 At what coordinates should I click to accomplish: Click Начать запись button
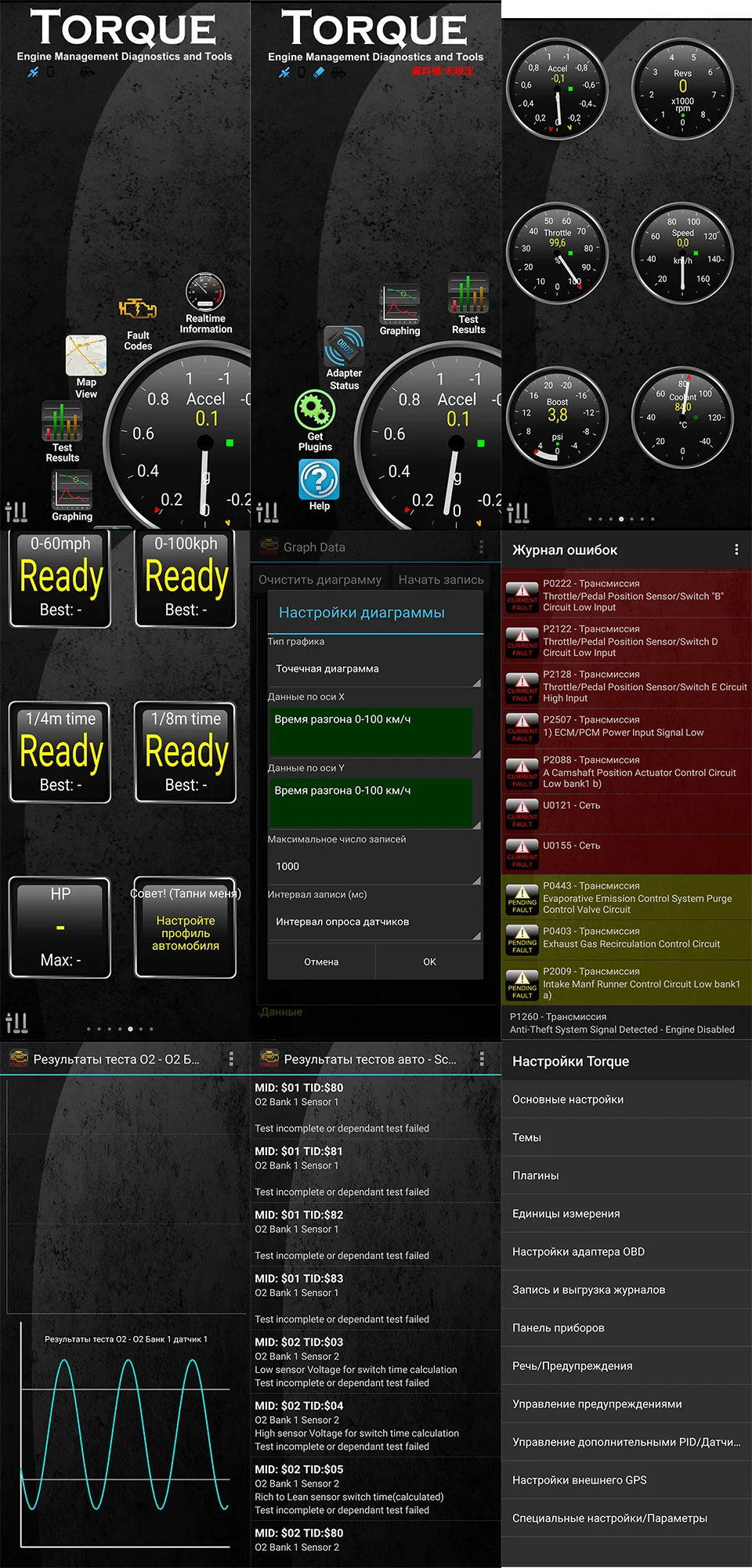(441, 580)
